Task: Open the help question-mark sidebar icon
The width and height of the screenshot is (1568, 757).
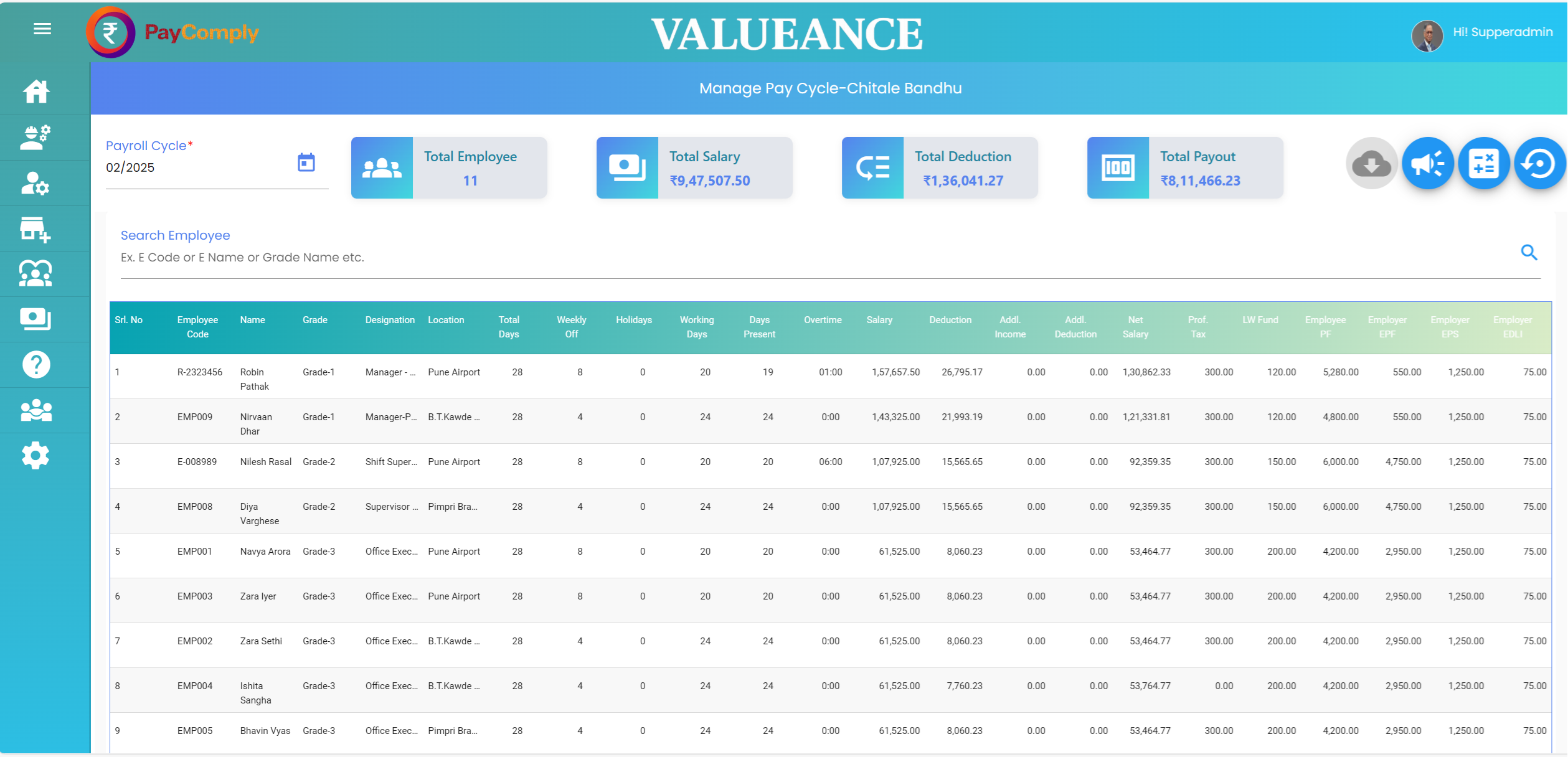Action: (36, 365)
